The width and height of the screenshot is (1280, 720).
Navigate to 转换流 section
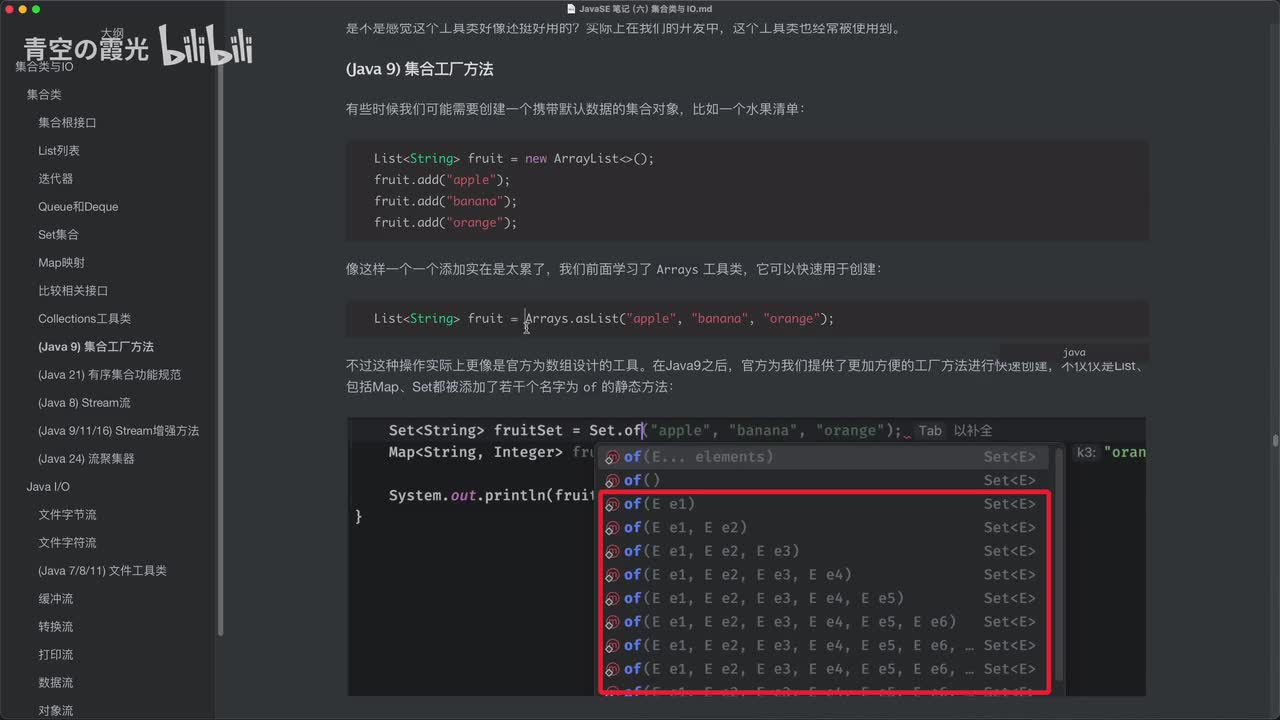56,626
